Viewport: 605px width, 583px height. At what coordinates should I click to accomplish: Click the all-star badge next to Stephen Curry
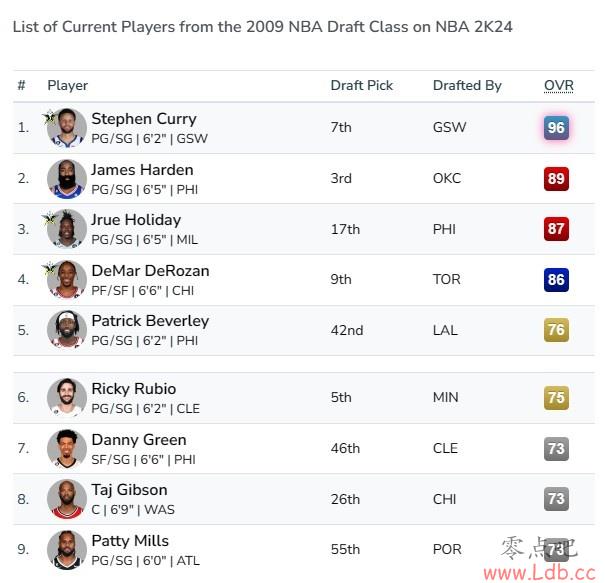click(49, 117)
